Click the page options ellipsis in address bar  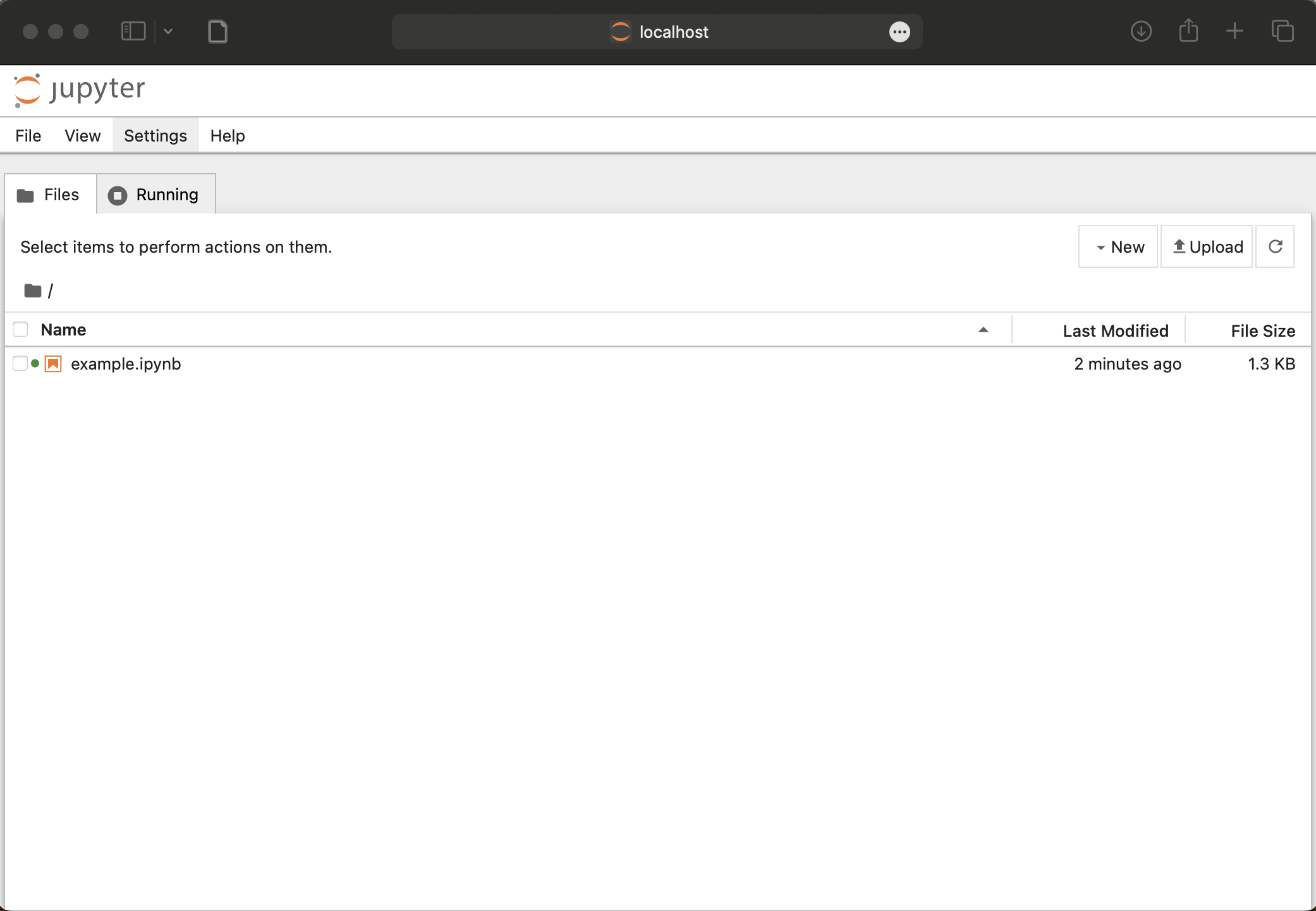899,32
